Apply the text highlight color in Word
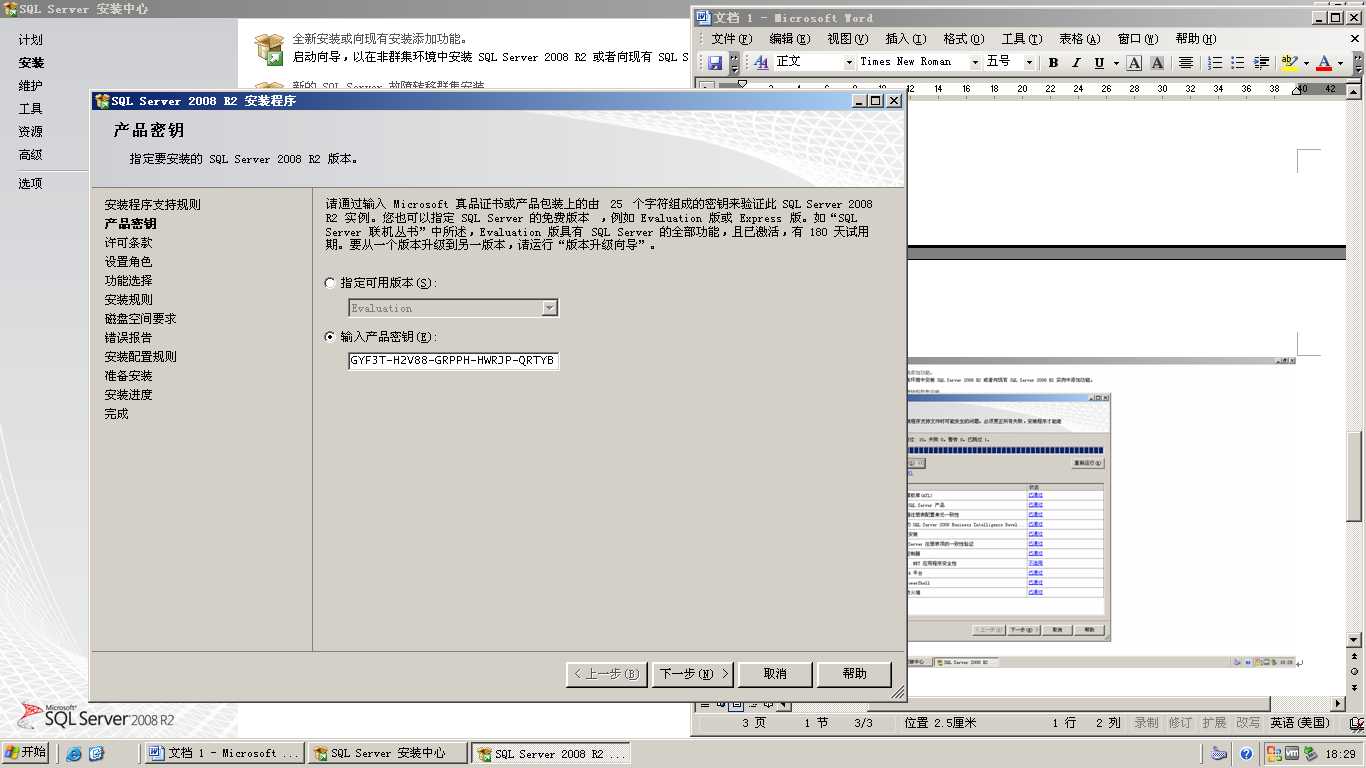1366x768 pixels. (1290, 62)
